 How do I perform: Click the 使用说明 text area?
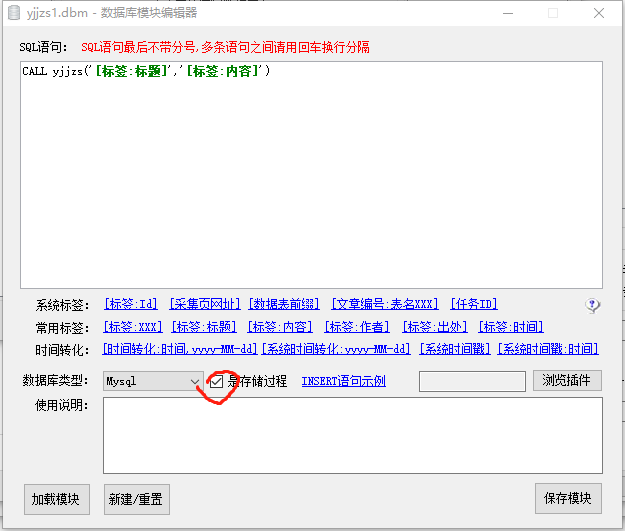click(x=353, y=436)
